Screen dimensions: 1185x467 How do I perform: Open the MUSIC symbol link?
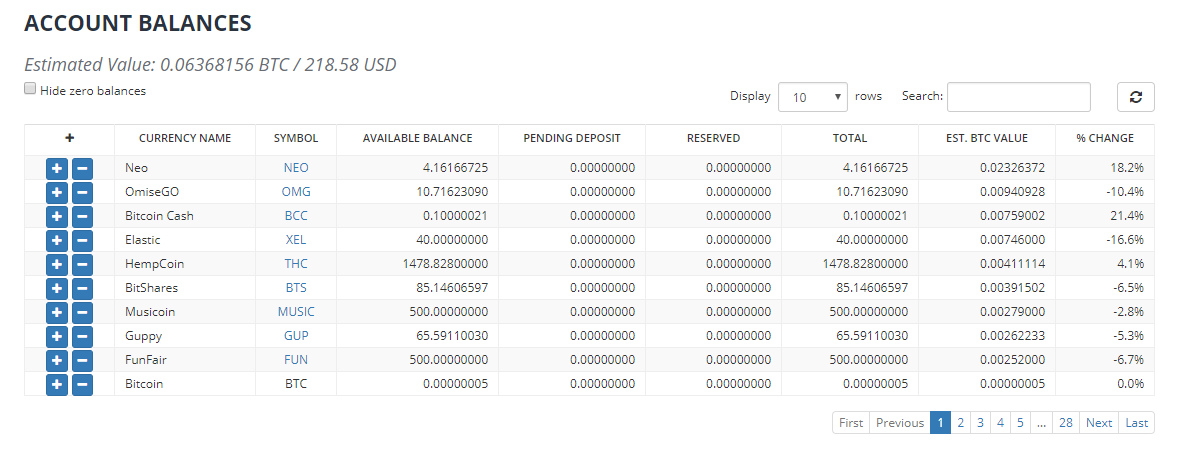(x=296, y=311)
